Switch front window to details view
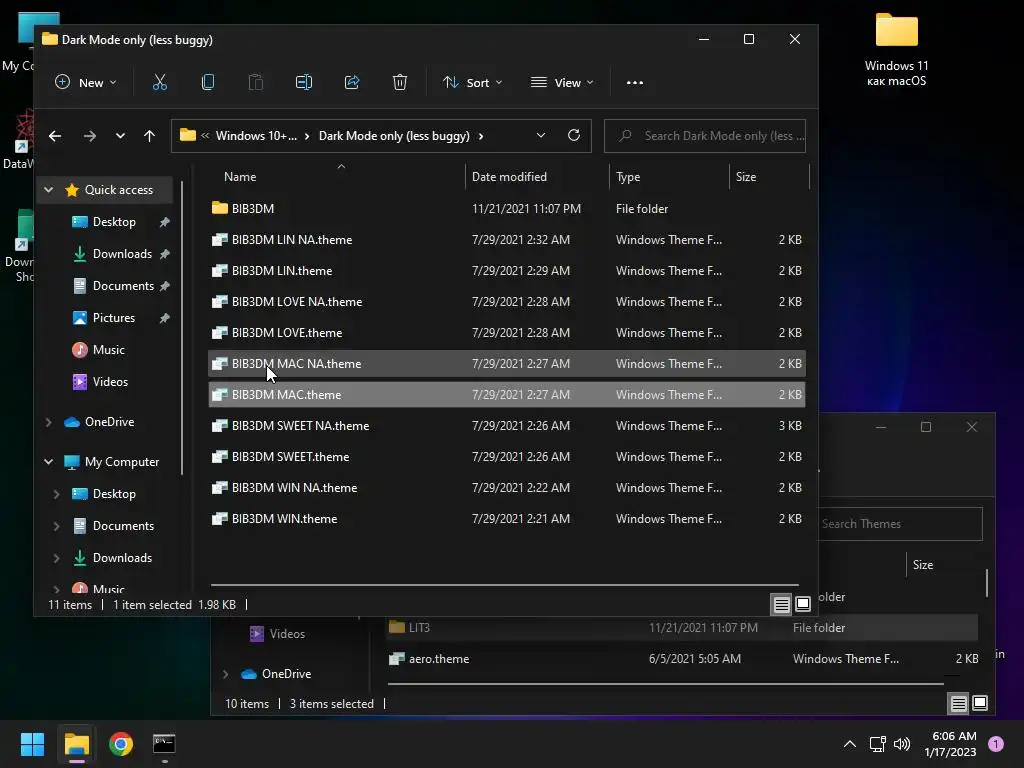The width and height of the screenshot is (1024, 768). coord(782,605)
